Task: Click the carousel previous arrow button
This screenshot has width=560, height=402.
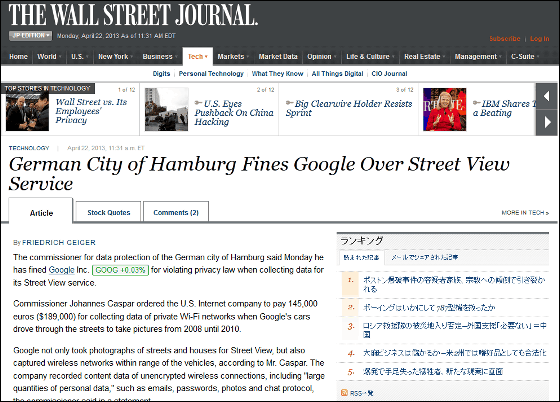Action: (x=546, y=96)
